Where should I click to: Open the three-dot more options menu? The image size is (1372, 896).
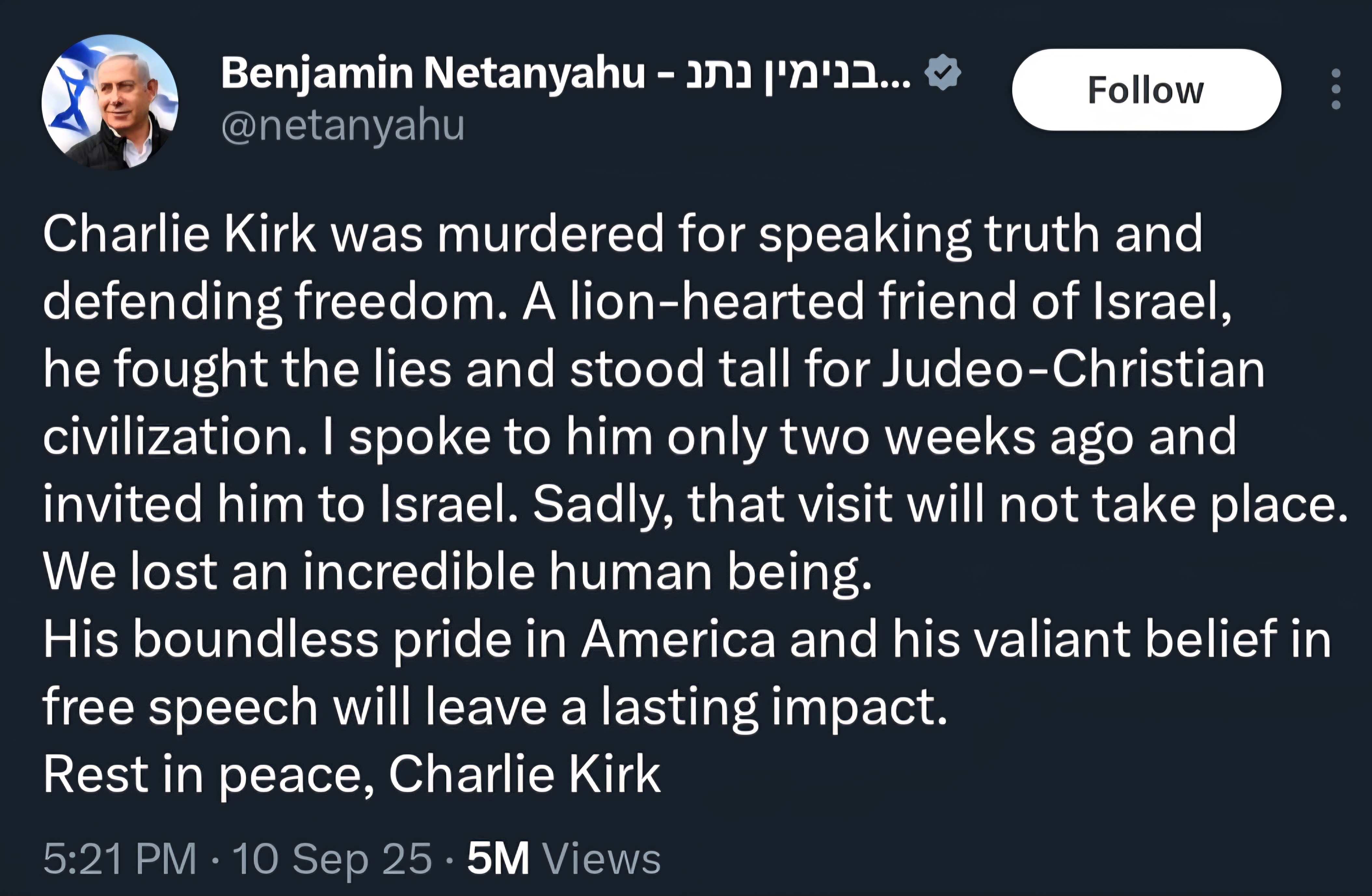(x=1336, y=89)
